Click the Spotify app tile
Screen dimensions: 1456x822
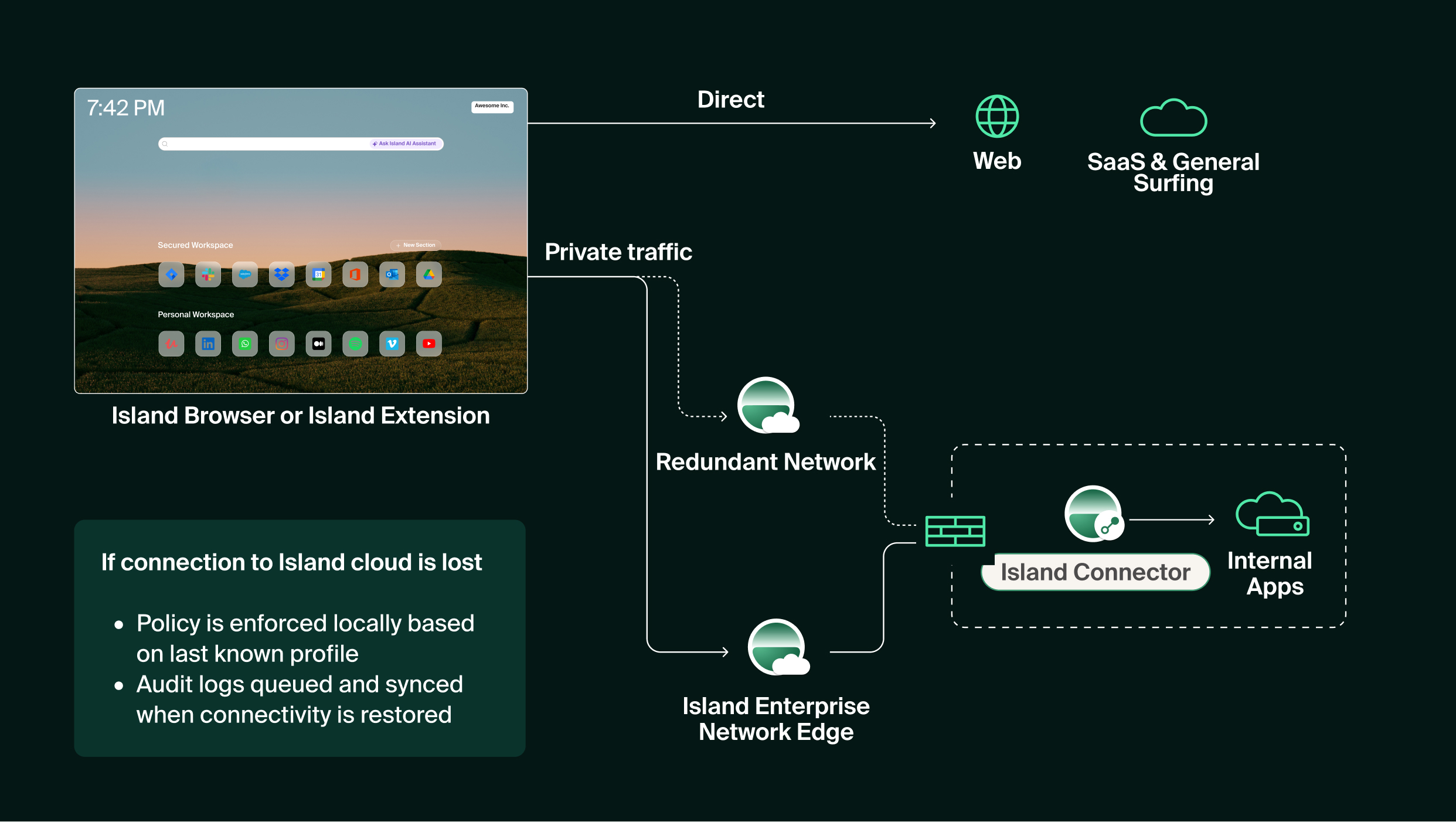355,344
